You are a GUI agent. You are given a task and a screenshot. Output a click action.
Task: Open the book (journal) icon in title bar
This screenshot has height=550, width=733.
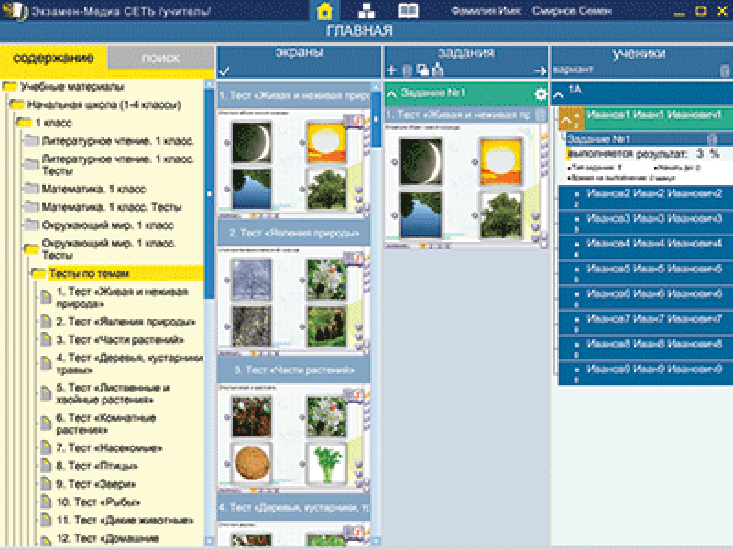click(x=408, y=10)
